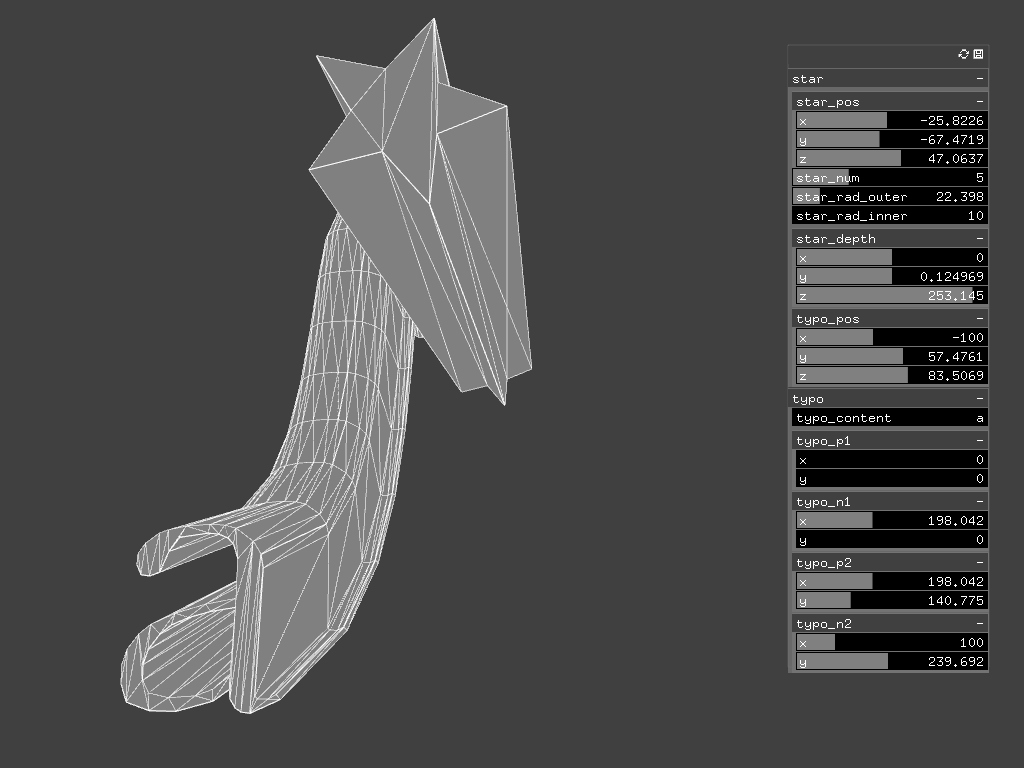Adjust typo_pos y slider at 57.4761
This screenshot has height=768, width=1024.
tap(891, 357)
